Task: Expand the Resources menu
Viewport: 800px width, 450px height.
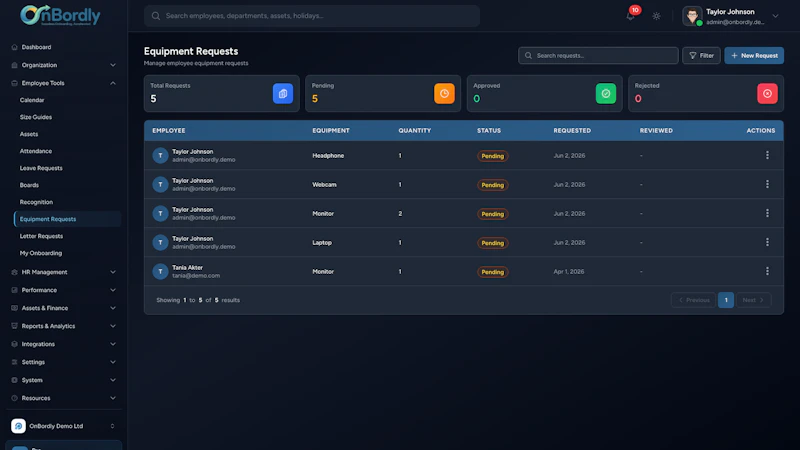Action: coord(63,398)
